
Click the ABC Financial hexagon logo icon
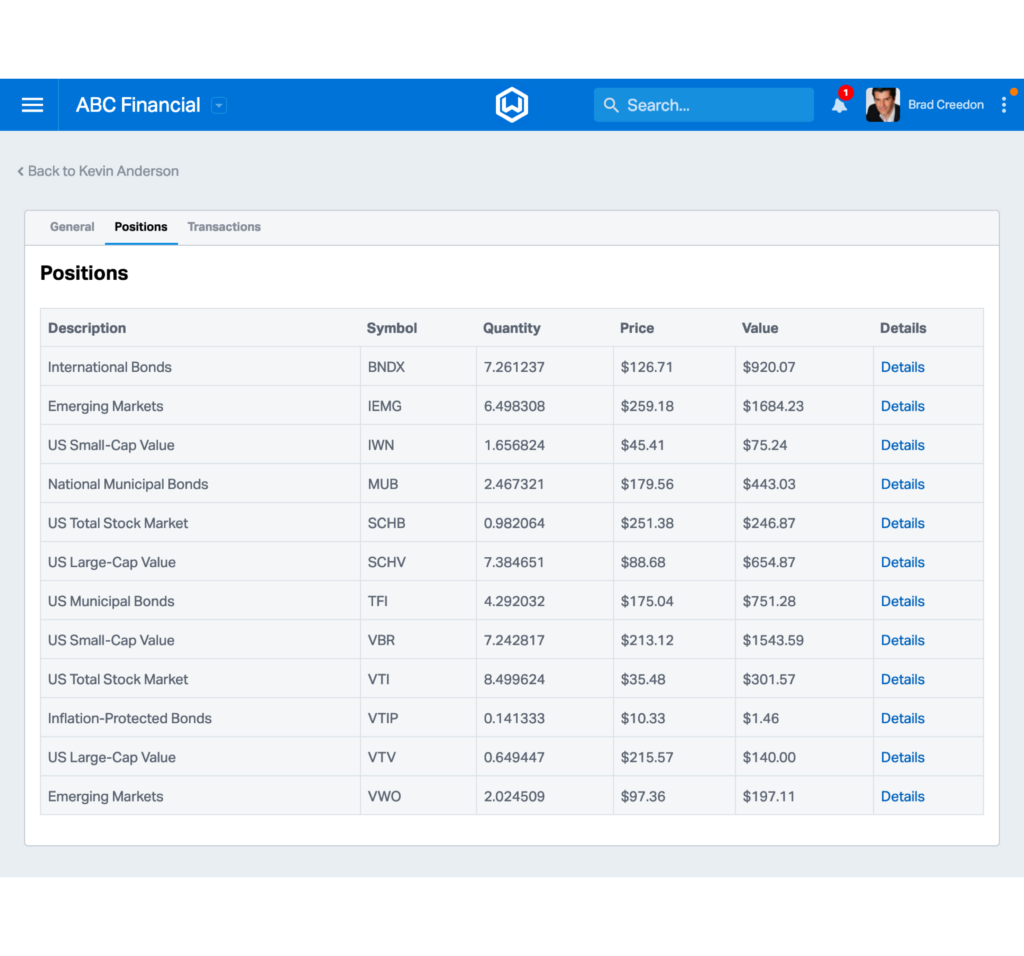coord(511,104)
